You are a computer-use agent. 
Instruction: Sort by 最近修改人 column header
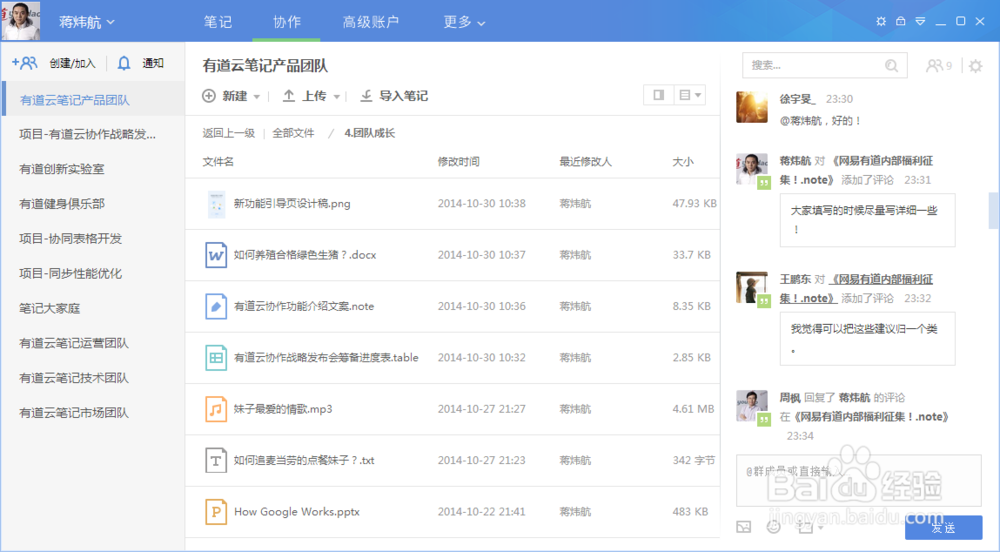click(x=585, y=162)
